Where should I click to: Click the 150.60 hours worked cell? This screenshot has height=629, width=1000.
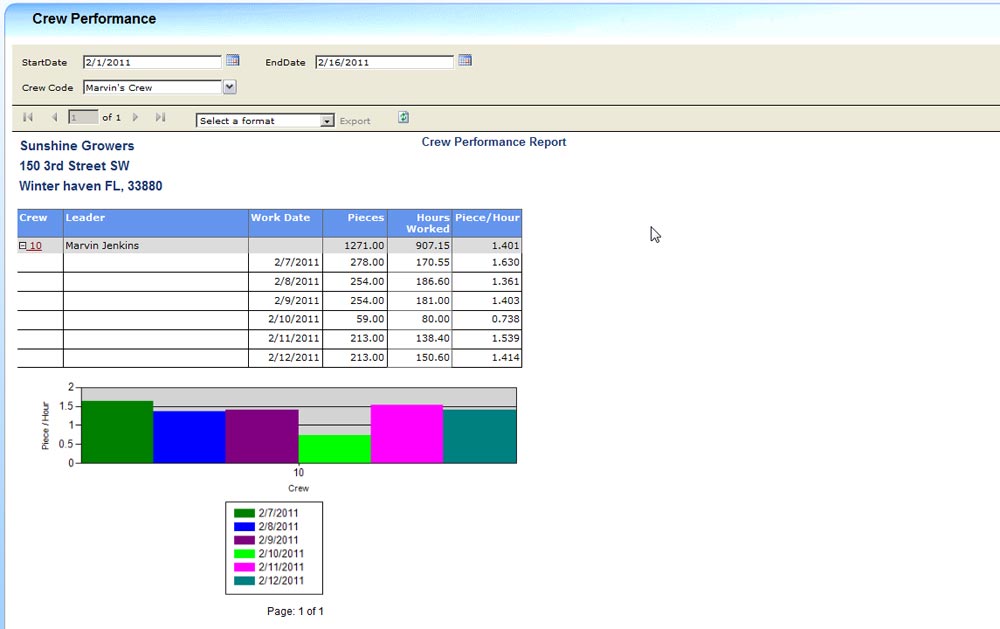point(420,357)
